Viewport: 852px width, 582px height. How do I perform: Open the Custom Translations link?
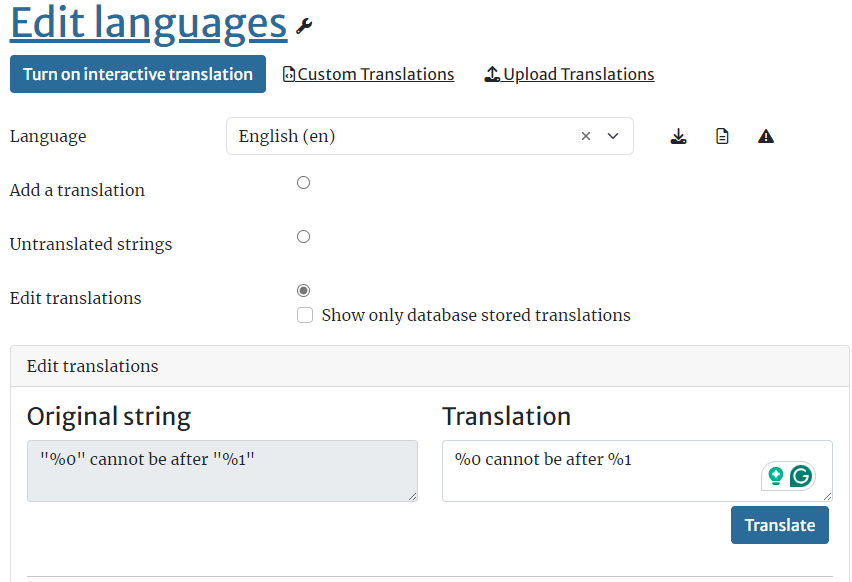[368, 74]
